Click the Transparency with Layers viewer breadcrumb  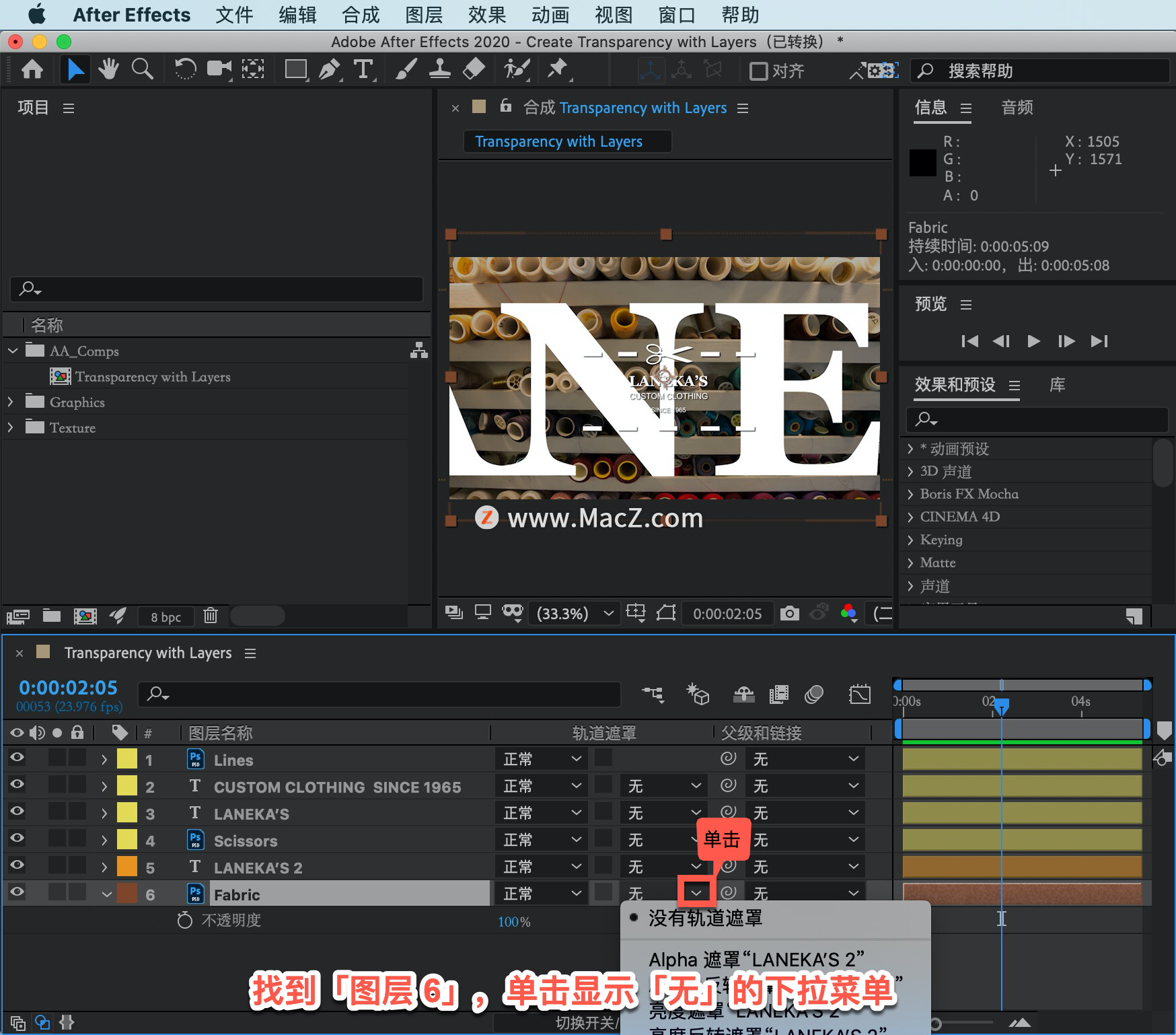coord(558,141)
